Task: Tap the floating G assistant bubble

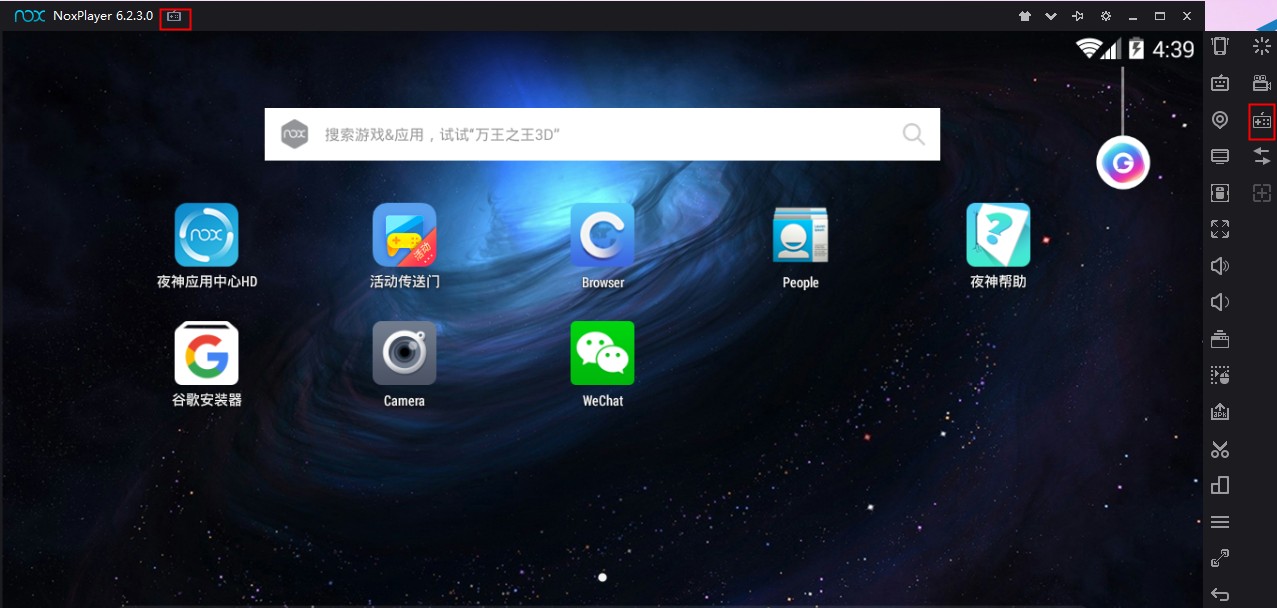Action: [1123, 162]
